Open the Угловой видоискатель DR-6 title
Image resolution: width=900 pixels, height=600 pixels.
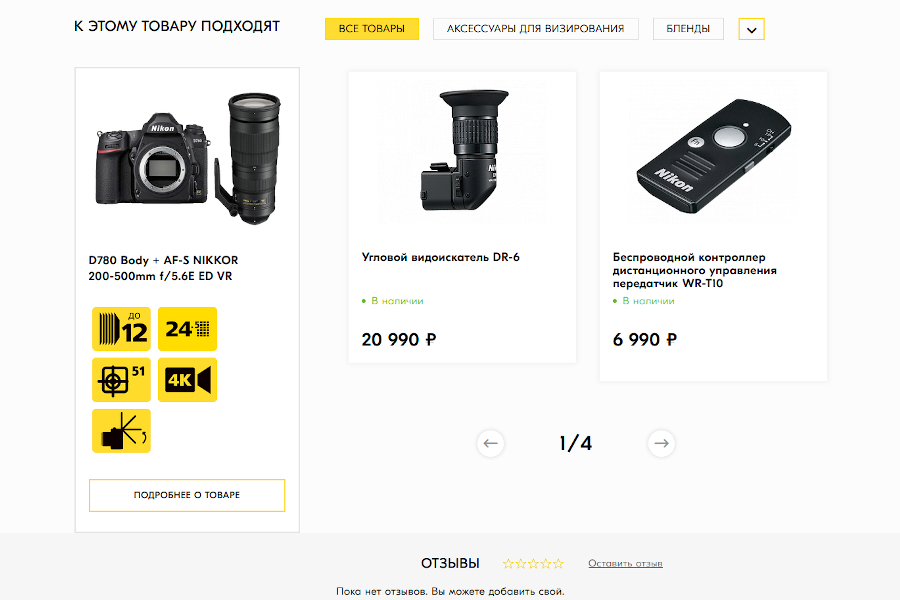(441, 257)
